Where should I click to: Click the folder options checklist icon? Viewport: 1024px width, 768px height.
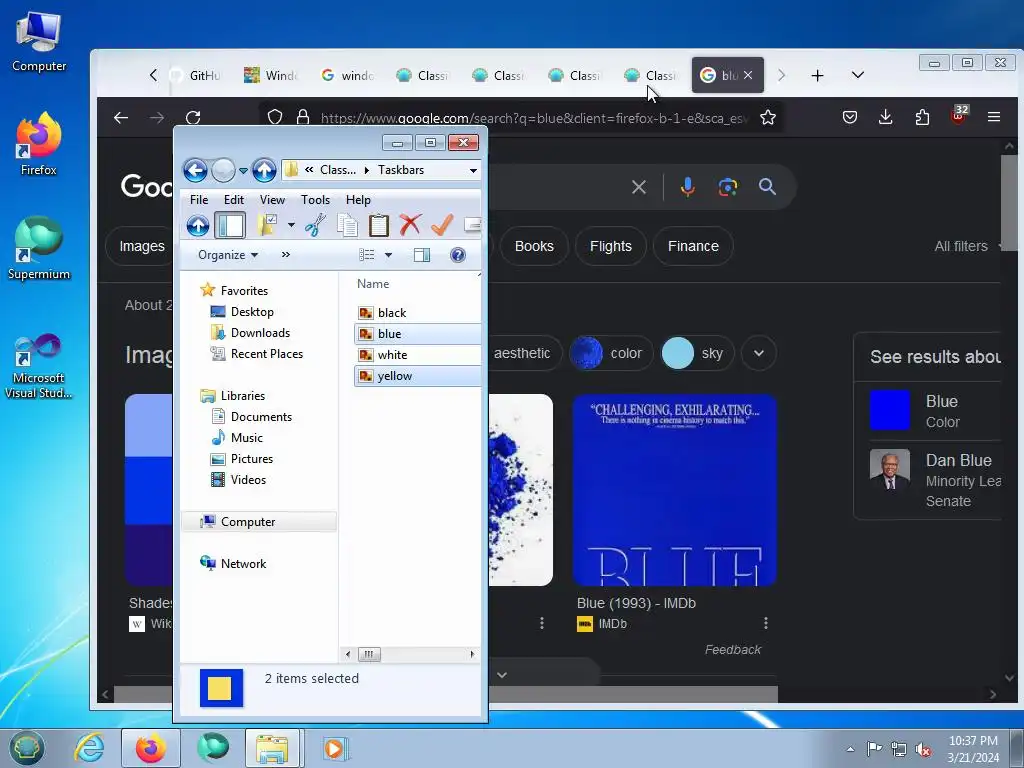[267, 225]
